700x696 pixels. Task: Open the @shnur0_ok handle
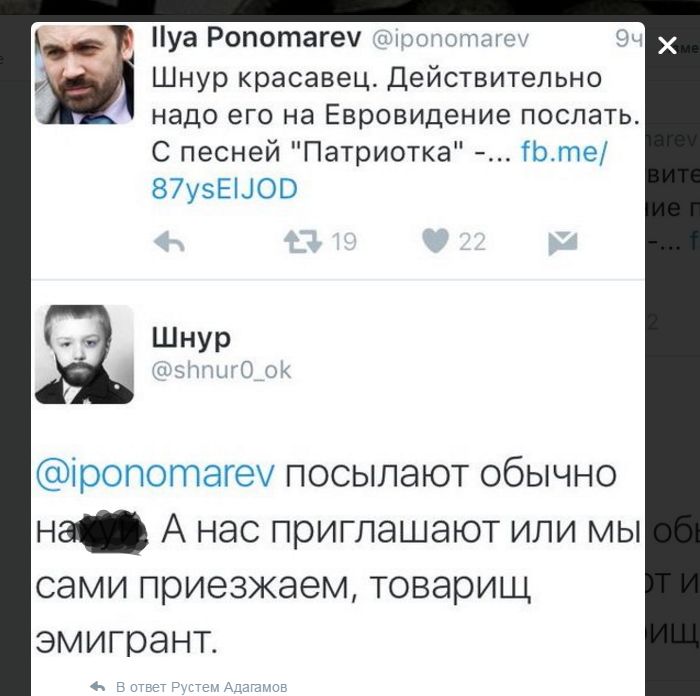(x=221, y=369)
